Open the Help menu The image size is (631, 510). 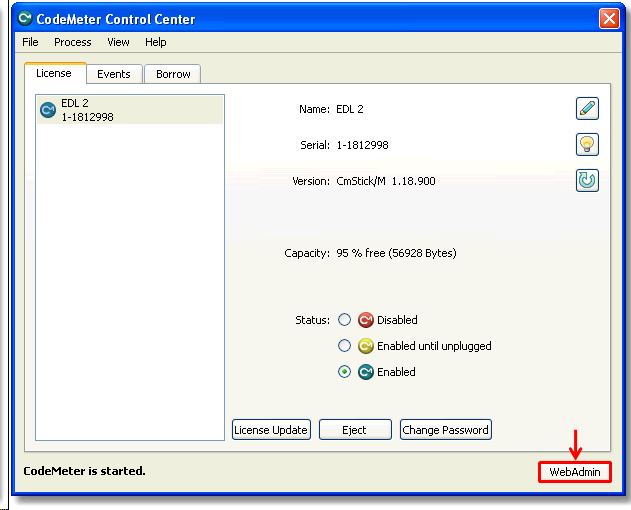pyautogui.click(x=155, y=42)
